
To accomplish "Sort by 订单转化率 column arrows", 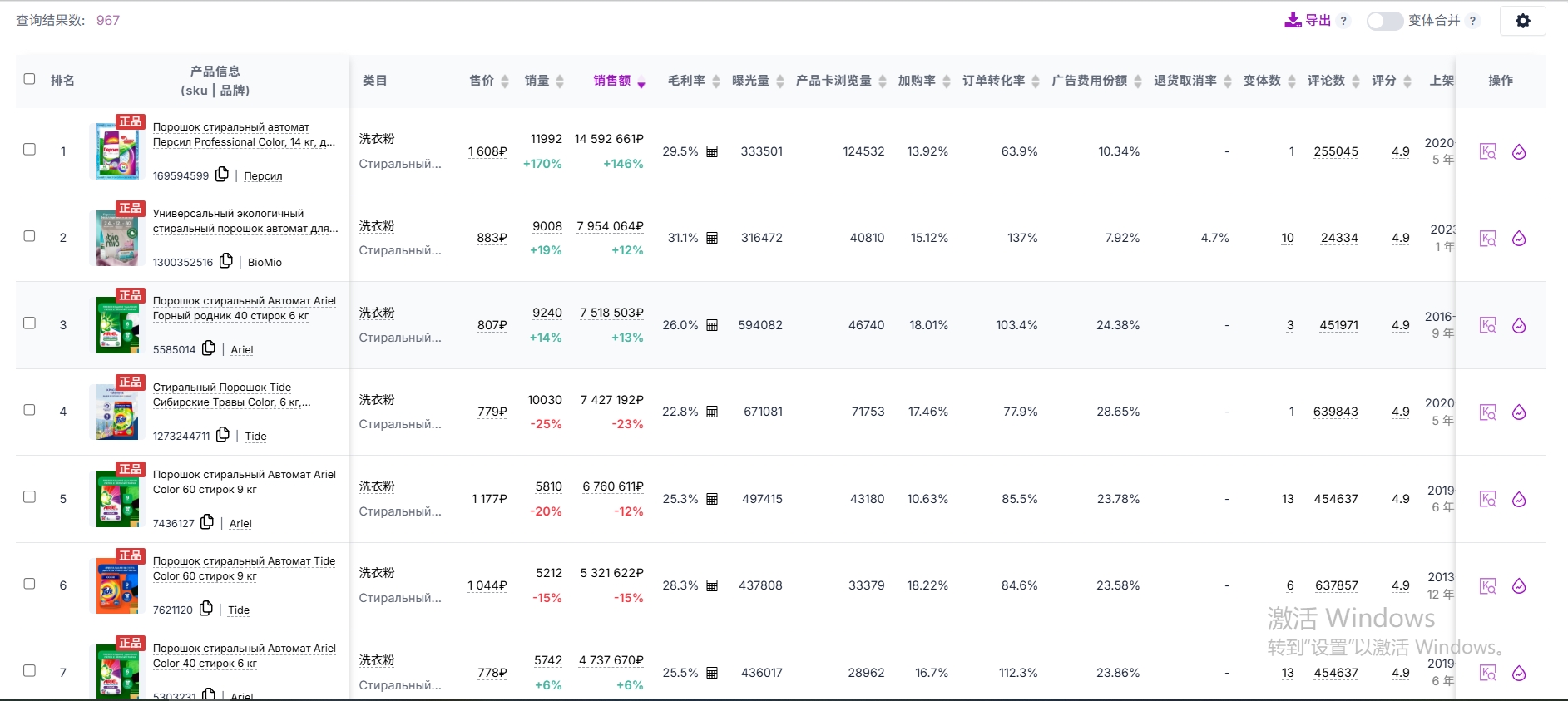I will click(x=1036, y=81).
